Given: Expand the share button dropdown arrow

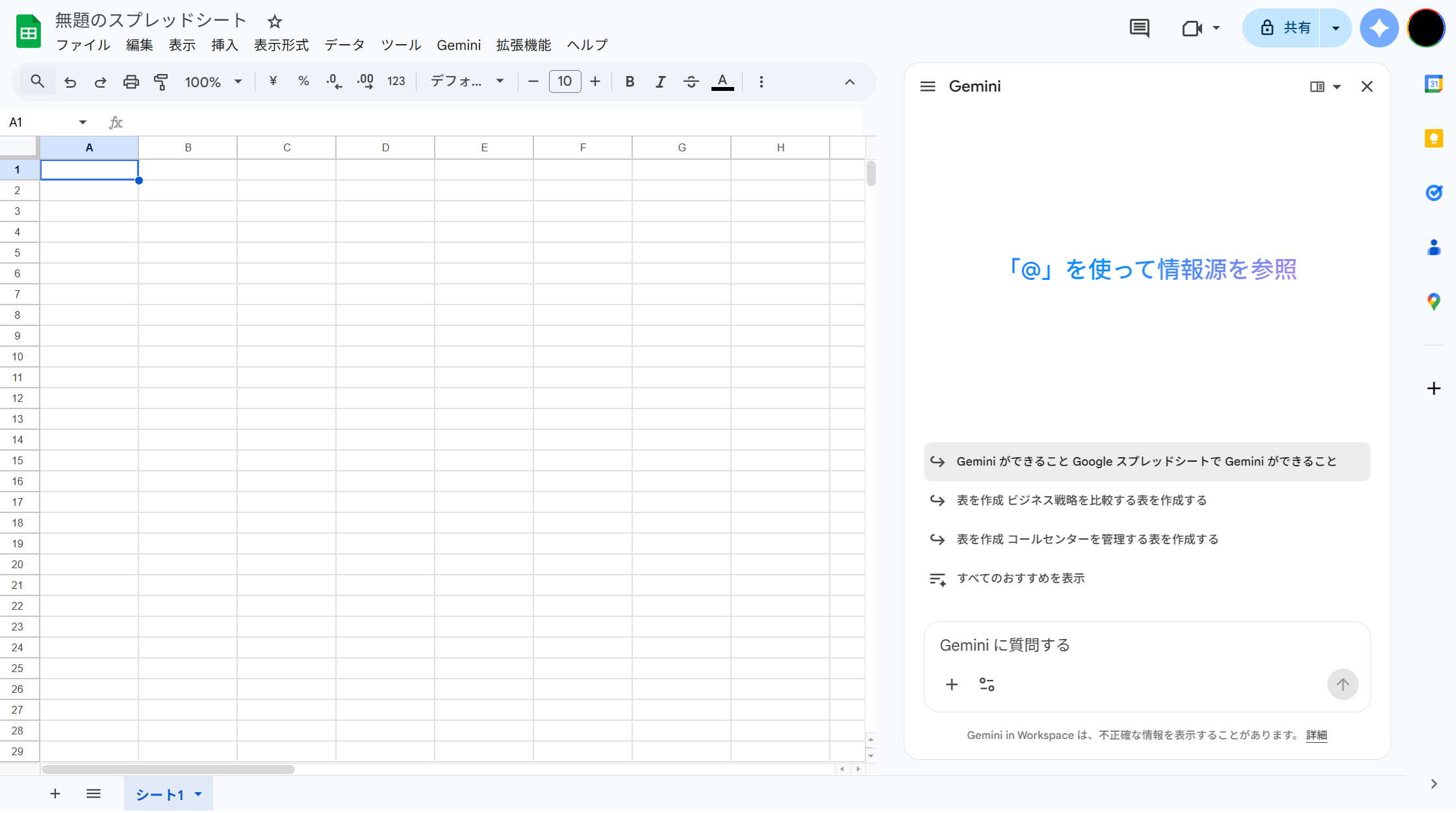Looking at the screenshot, I should click(x=1335, y=28).
